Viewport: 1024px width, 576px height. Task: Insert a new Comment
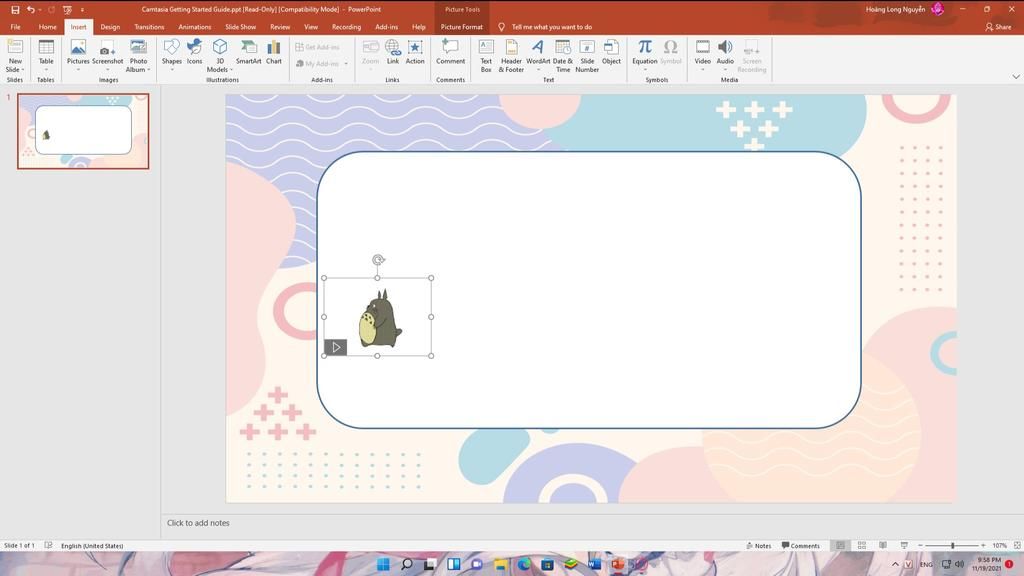(x=451, y=52)
